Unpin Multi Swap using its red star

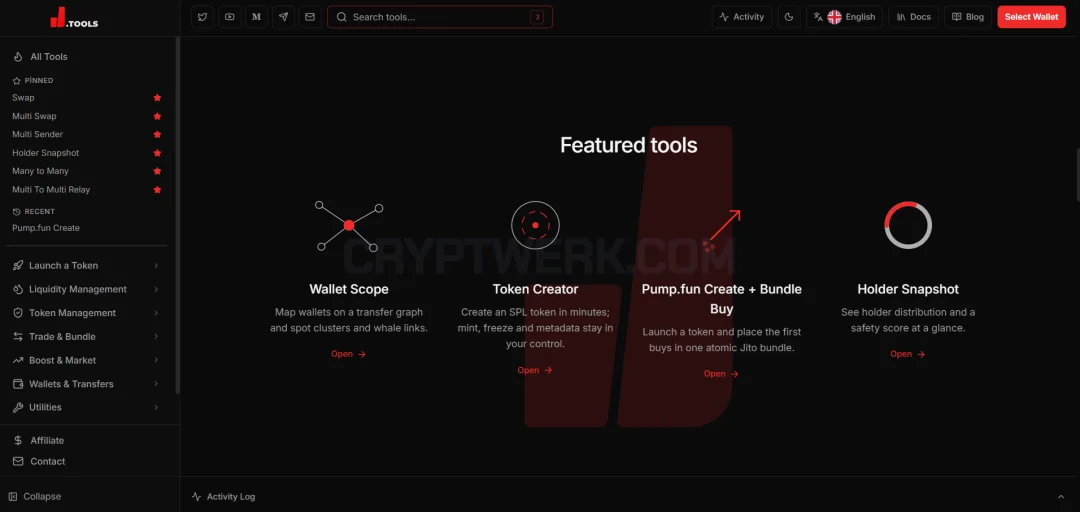[x=157, y=116]
